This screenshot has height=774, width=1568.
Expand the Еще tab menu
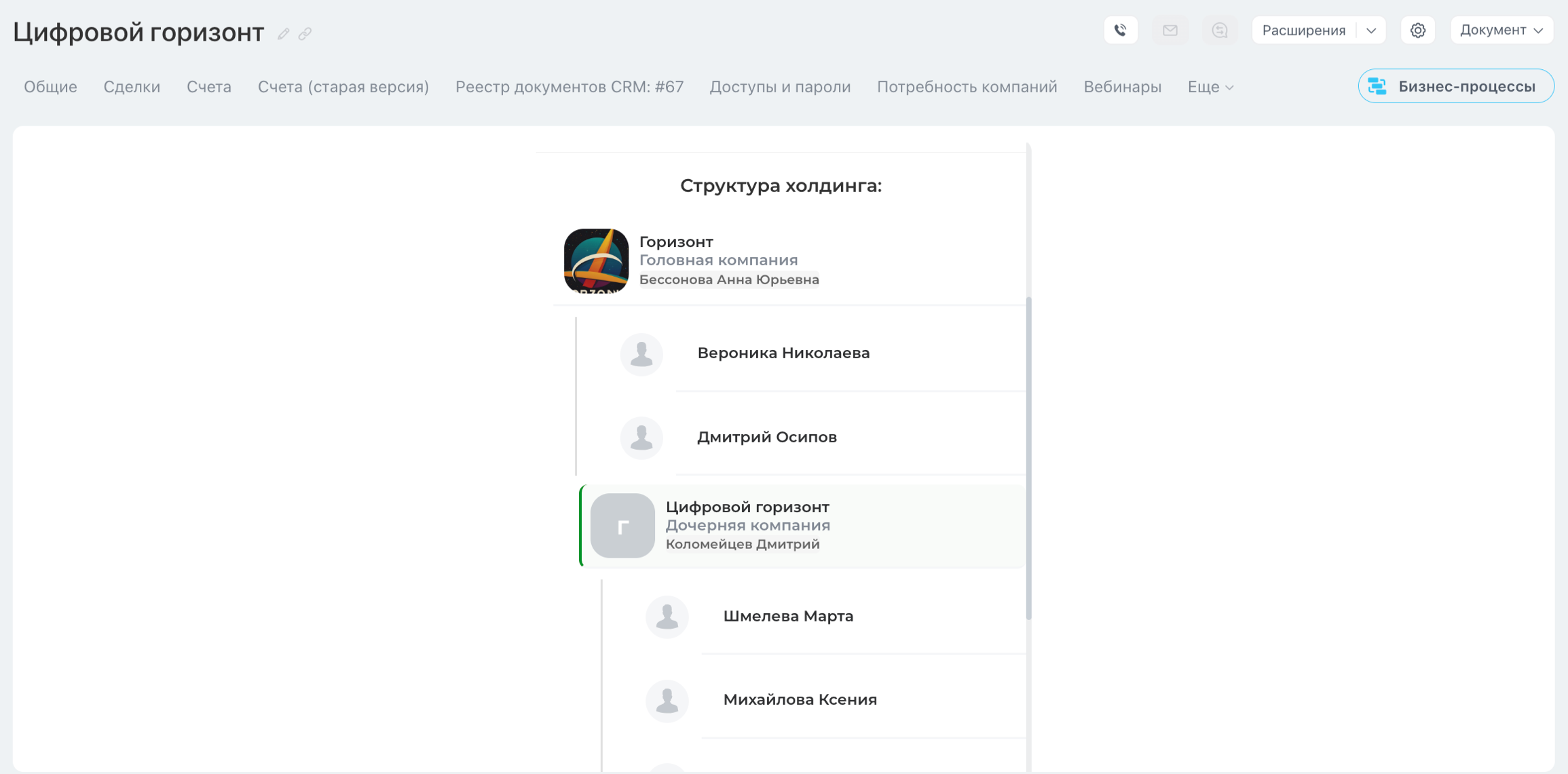coord(1210,87)
